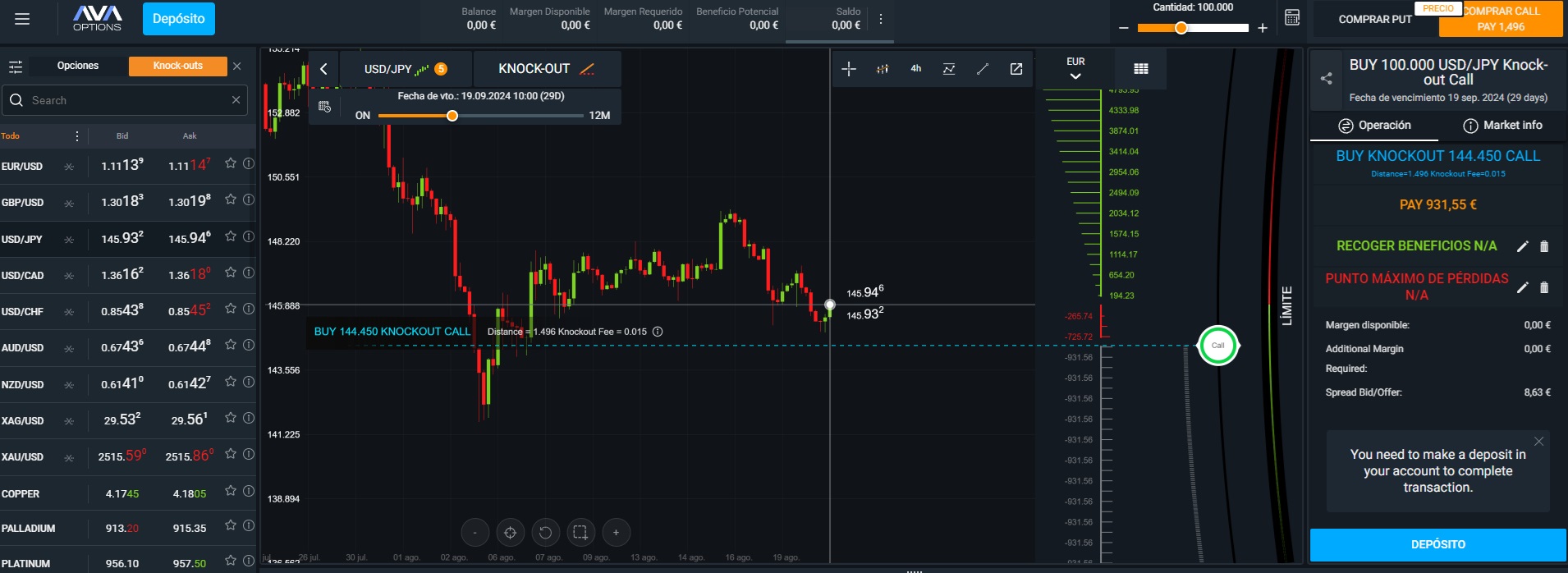Open the hamburger main menu

point(22,19)
